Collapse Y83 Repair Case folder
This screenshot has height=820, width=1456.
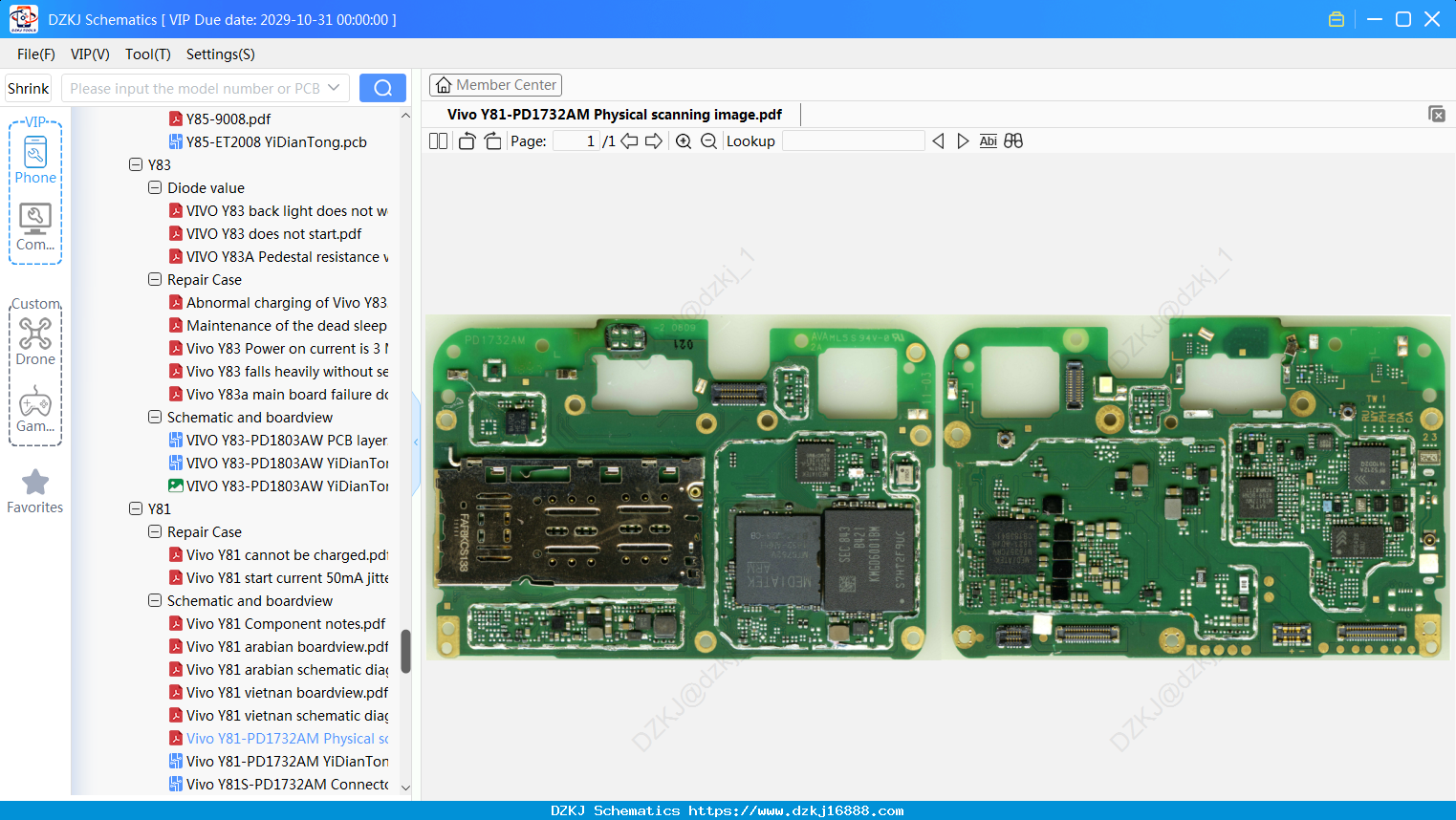[x=155, y=279]
